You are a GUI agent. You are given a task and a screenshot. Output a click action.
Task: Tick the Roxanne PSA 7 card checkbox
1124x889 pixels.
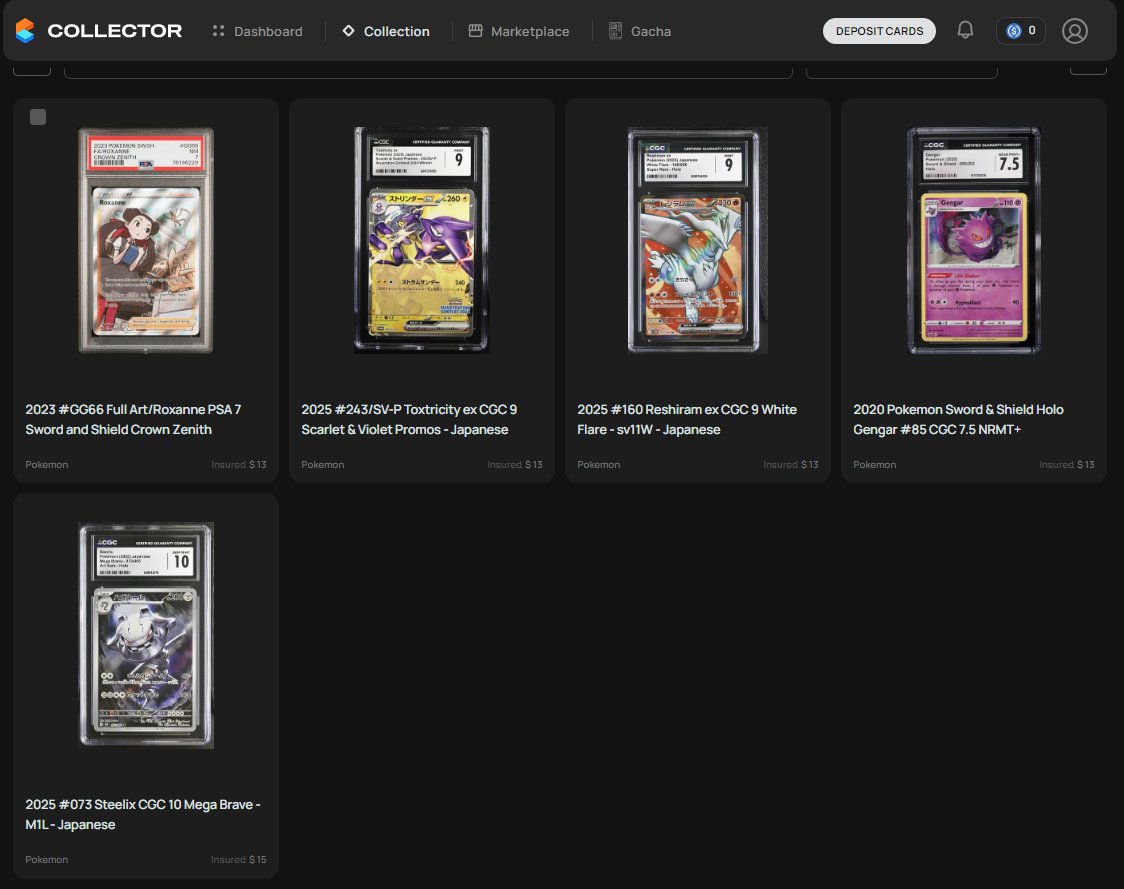38,117
